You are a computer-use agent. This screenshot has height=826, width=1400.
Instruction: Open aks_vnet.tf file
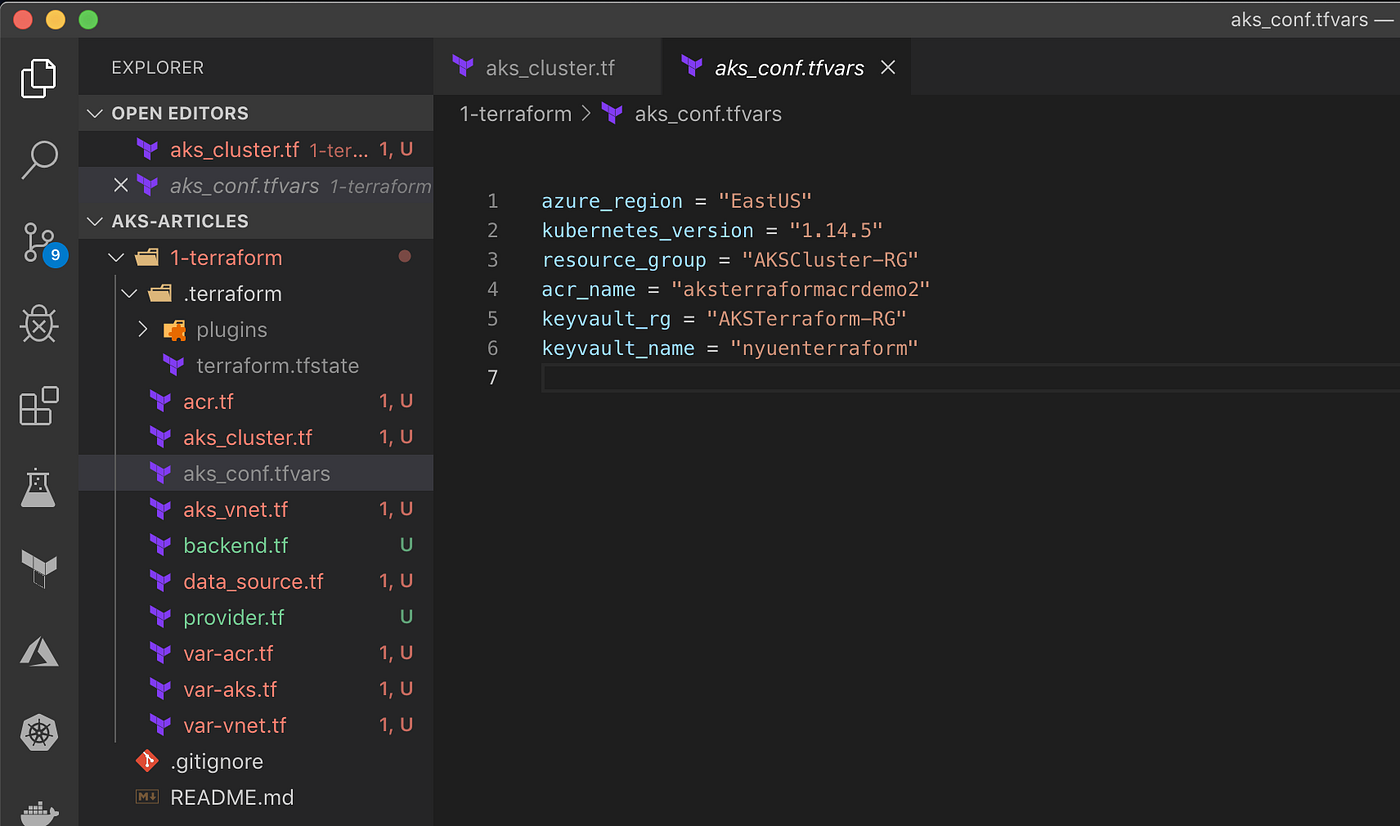click(256, 509)
